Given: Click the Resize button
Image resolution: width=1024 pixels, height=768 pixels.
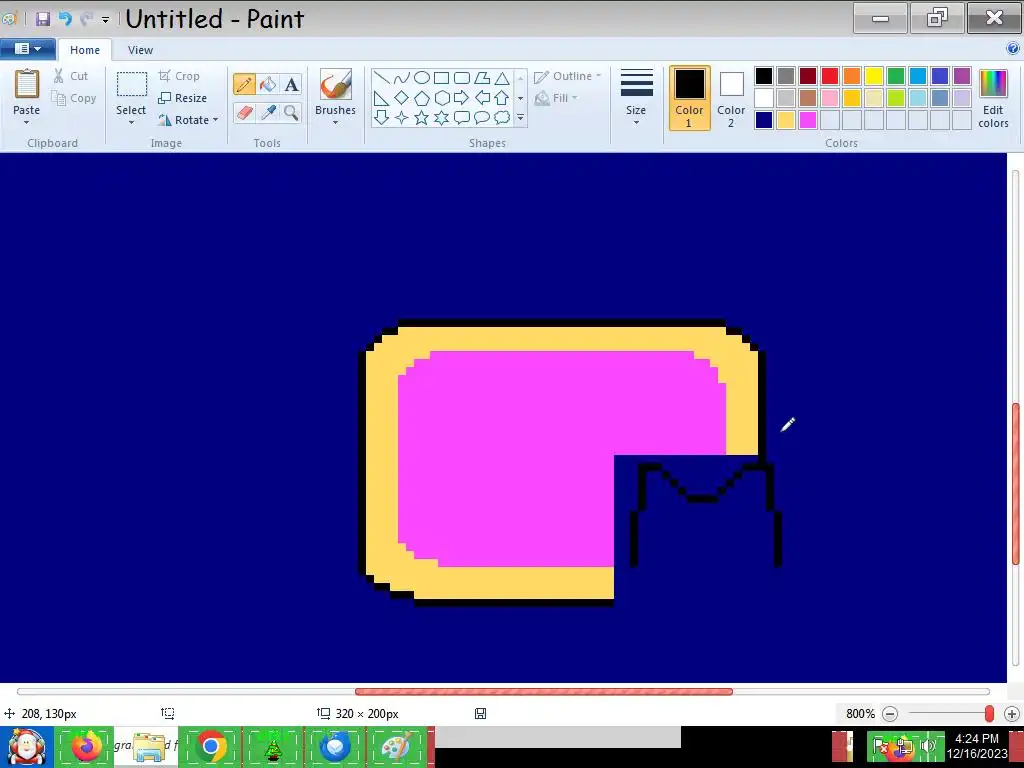Looking at the screenshot, I should tap(183, 98).
